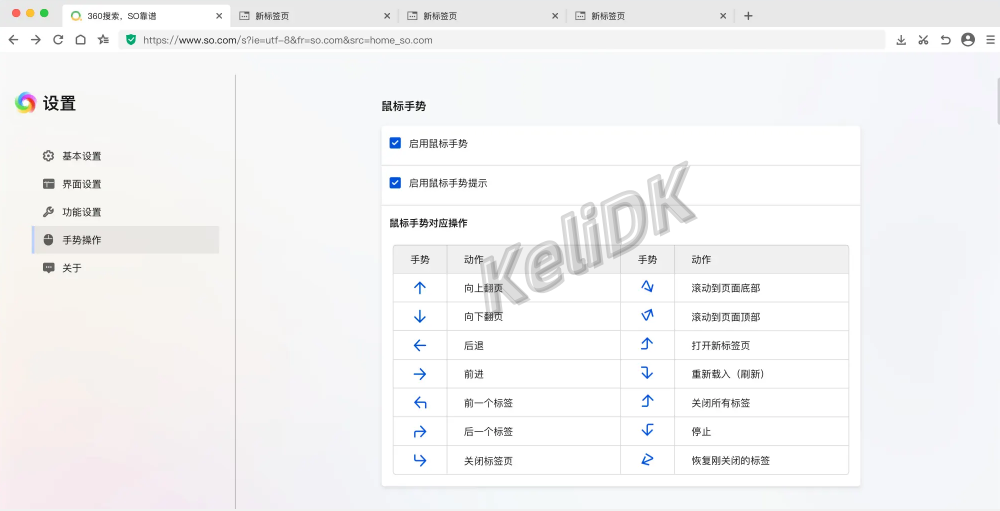Screen dimensions: 1000x511
Task: Reload the page with the refresh icon
Action: coord(58,40)
